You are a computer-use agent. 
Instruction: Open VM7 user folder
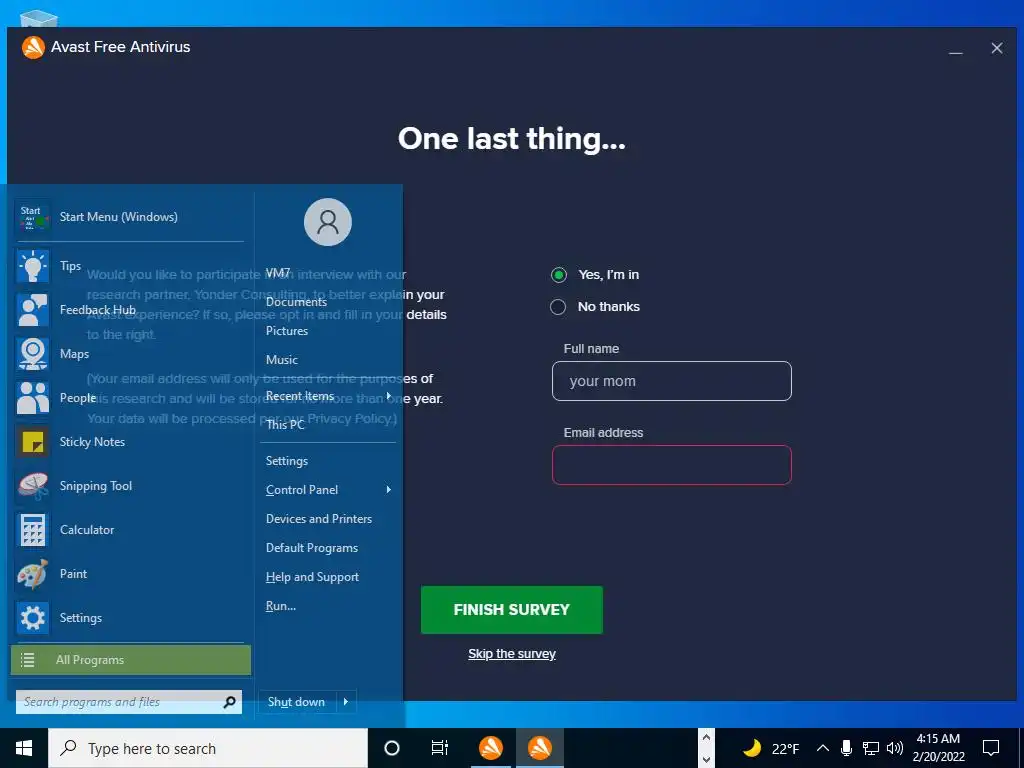coord(278,273)
